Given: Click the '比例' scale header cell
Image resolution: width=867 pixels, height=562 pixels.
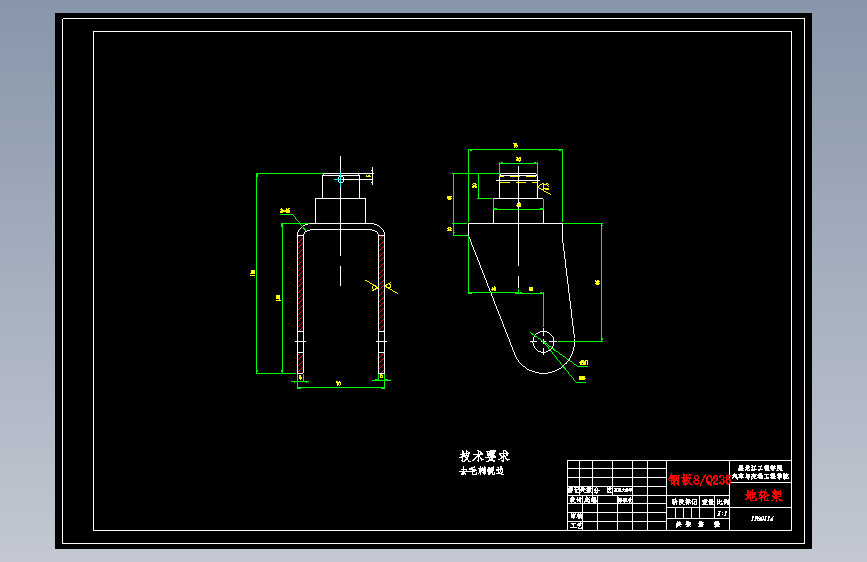Looking at the screenshot, I should [723, 502].
